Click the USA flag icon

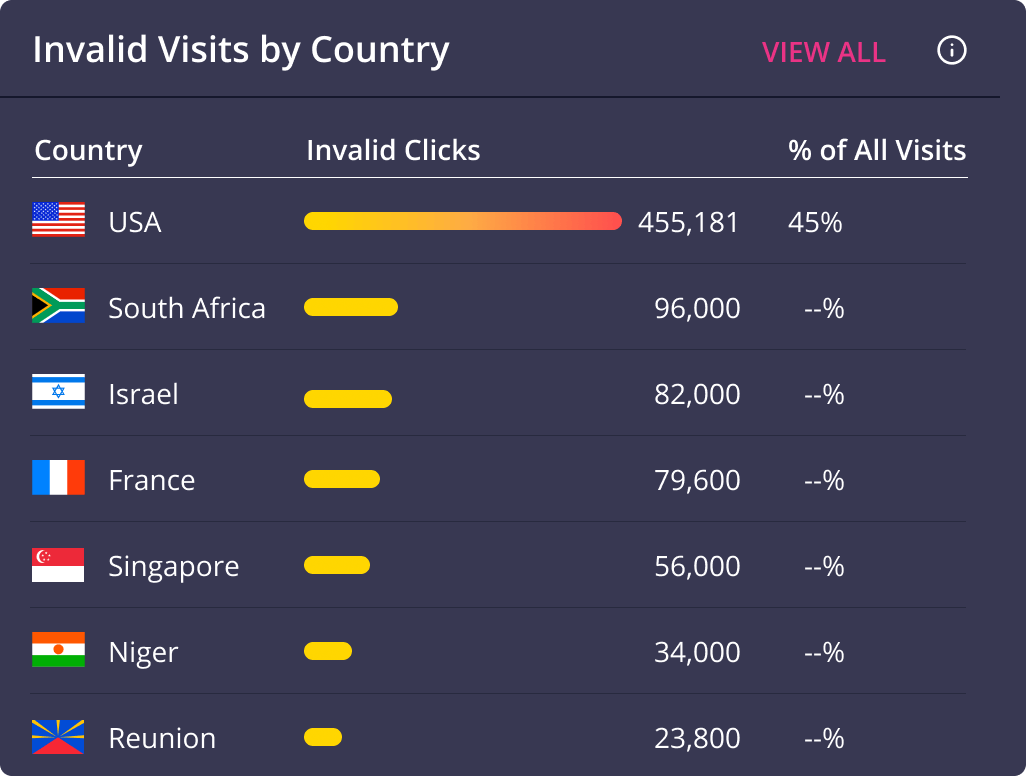click(58, 219)
